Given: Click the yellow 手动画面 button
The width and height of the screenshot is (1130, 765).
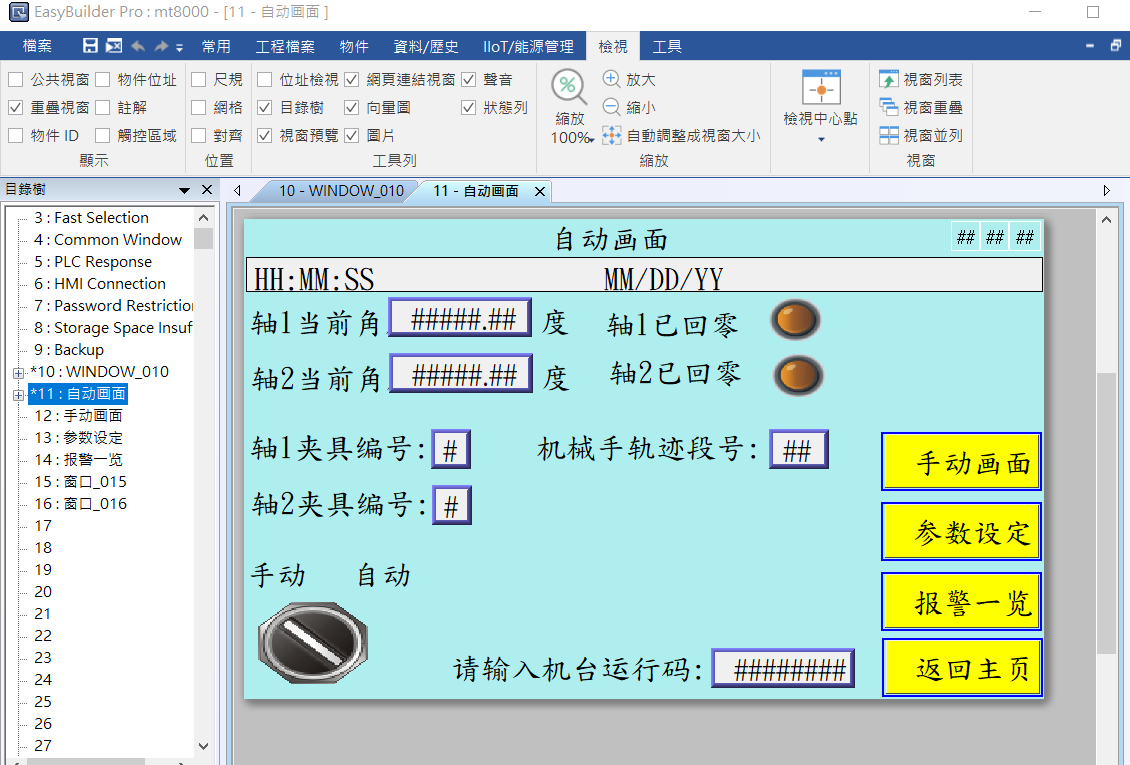Looking at the screenshot, I should coord(961,462).
